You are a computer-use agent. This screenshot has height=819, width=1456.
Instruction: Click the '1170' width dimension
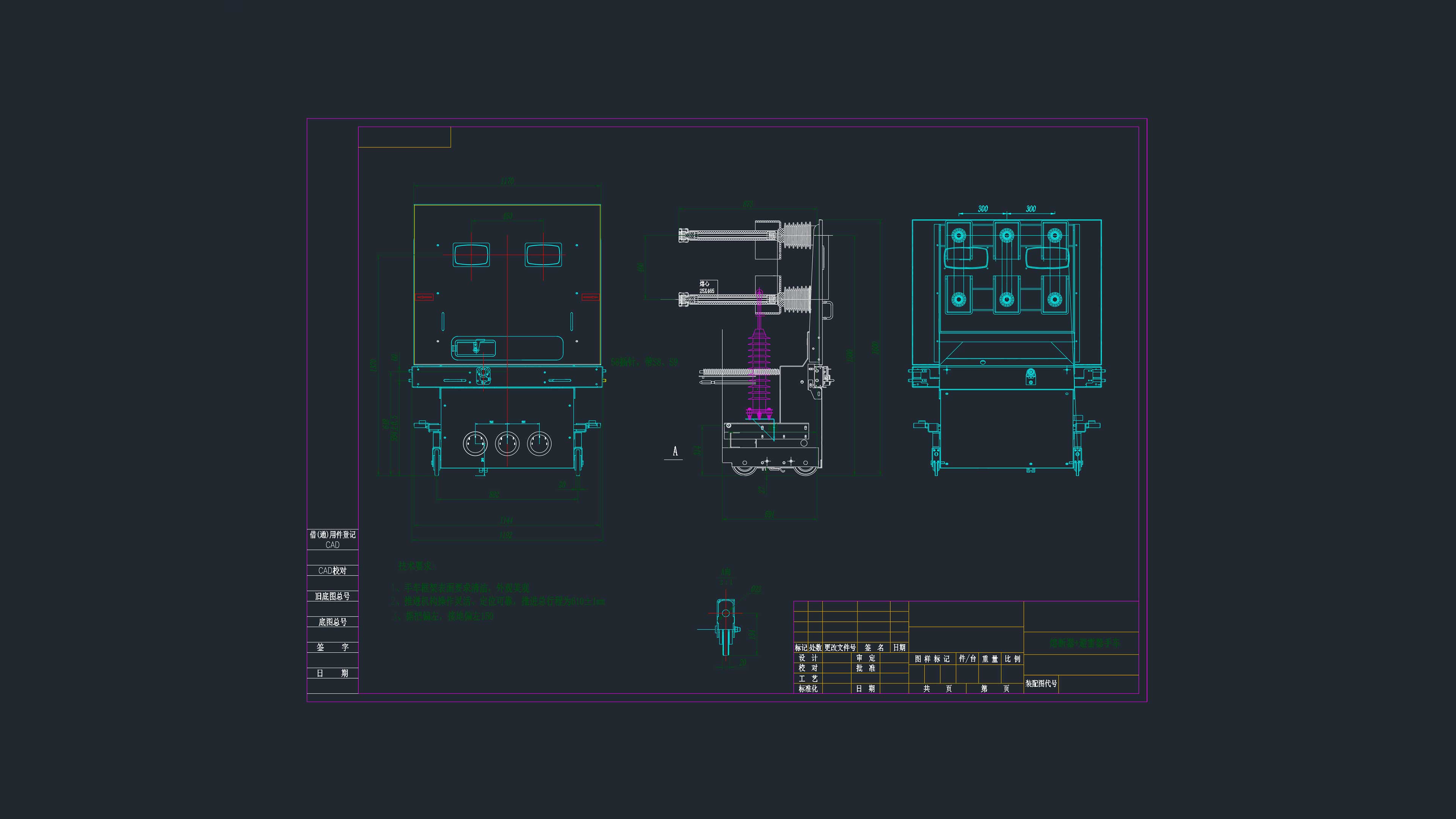click(x=508, y=182)
